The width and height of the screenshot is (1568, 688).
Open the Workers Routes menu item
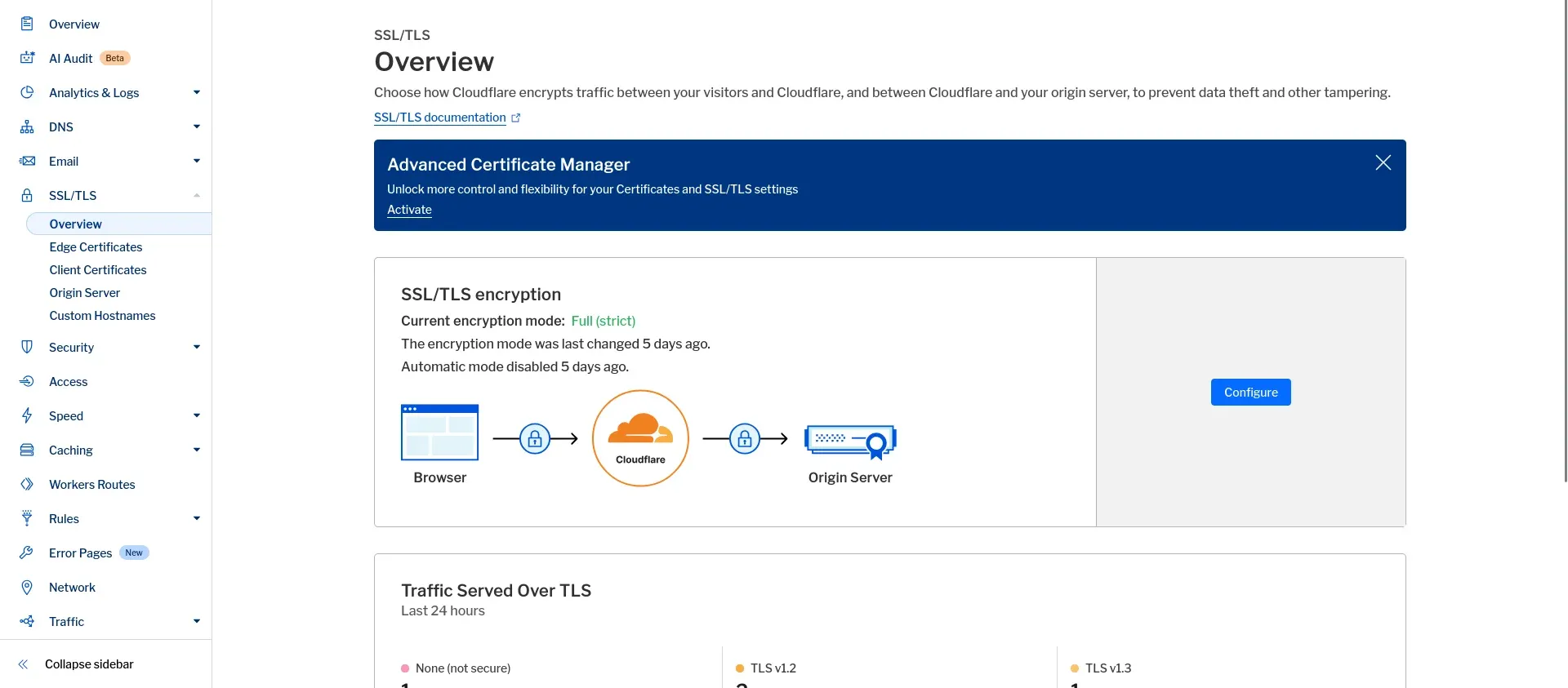[92, 484]
